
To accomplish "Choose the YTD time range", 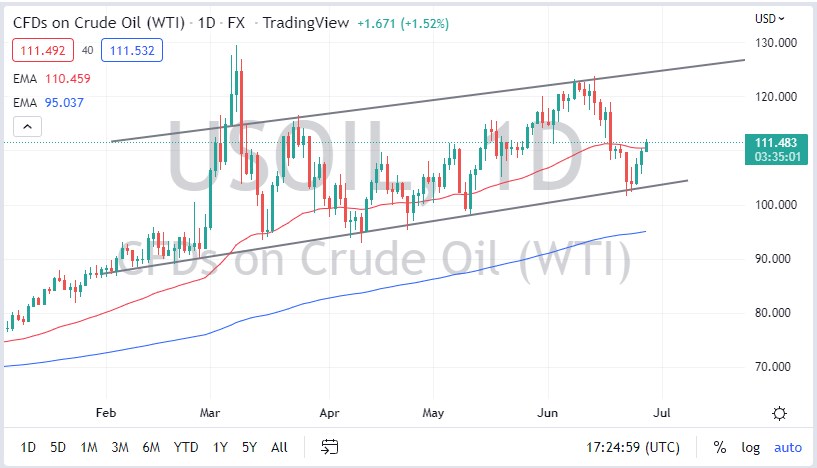I will (185, 447).
